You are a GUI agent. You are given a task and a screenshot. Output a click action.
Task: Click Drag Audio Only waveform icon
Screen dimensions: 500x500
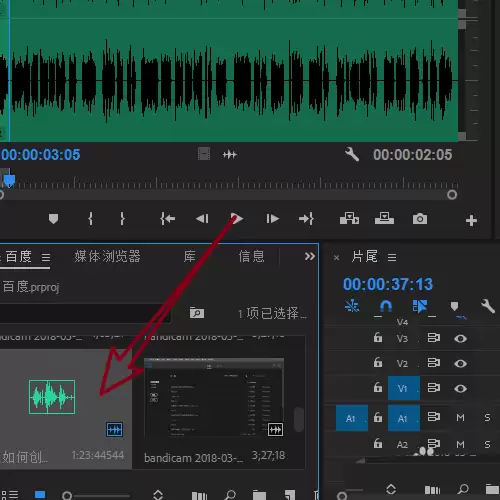point(230,155)
